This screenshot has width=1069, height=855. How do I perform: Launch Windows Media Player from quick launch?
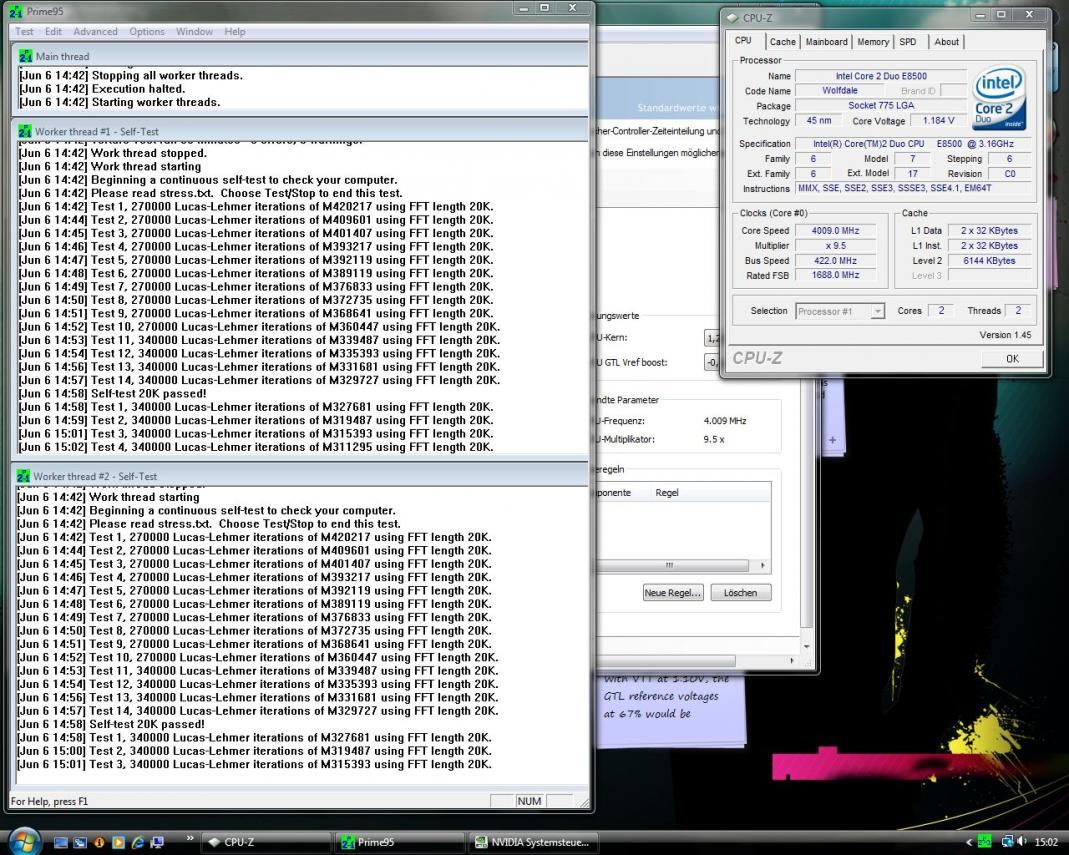click(x=118, y=843)
